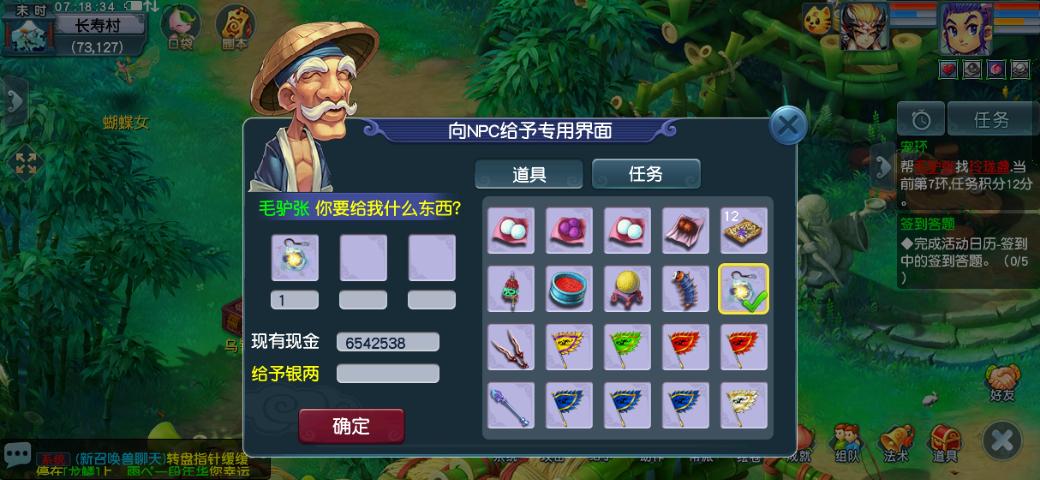Open the 副本 dungeon scroll icon

235,27
